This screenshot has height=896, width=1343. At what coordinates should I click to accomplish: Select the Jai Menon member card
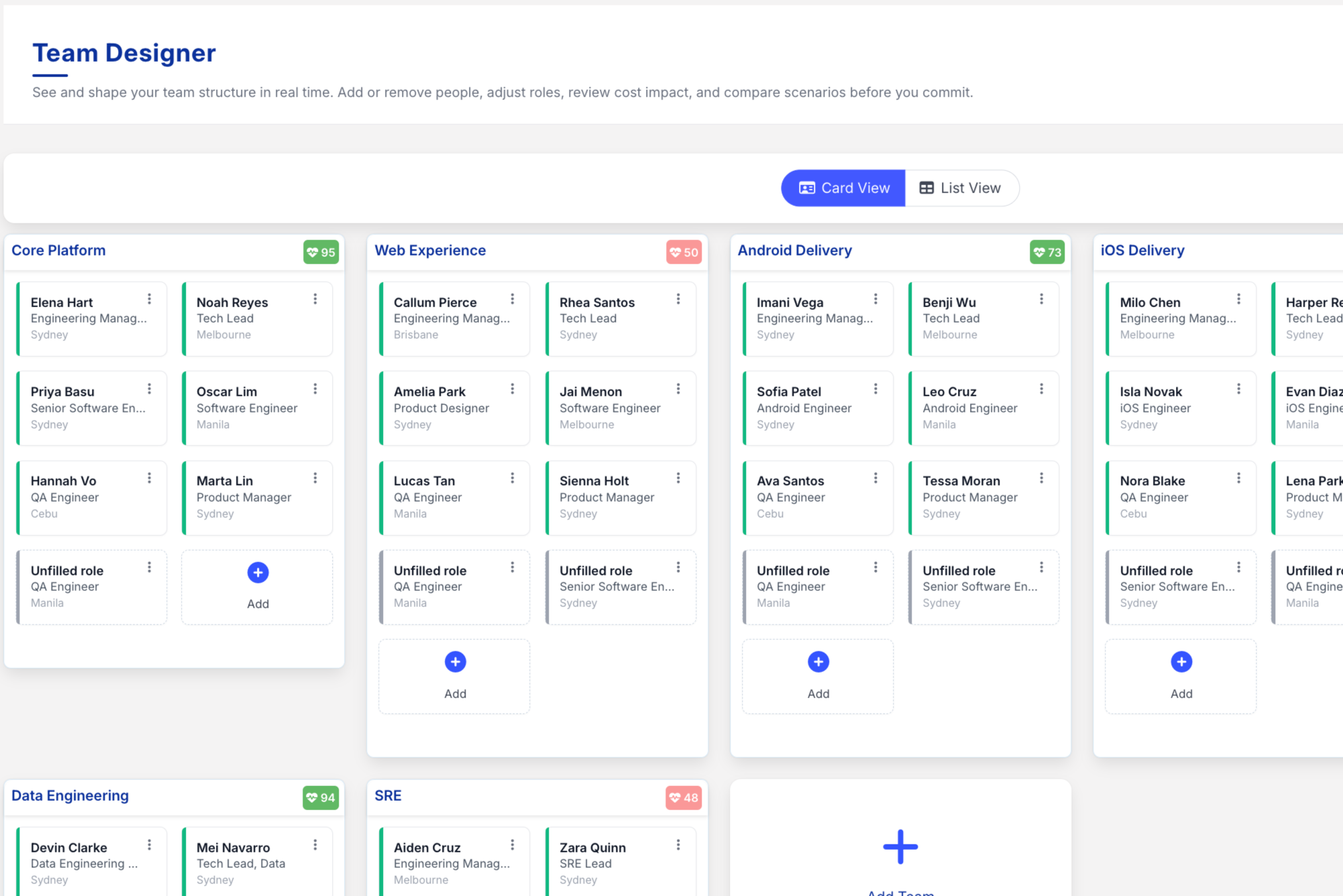(610, 407)
